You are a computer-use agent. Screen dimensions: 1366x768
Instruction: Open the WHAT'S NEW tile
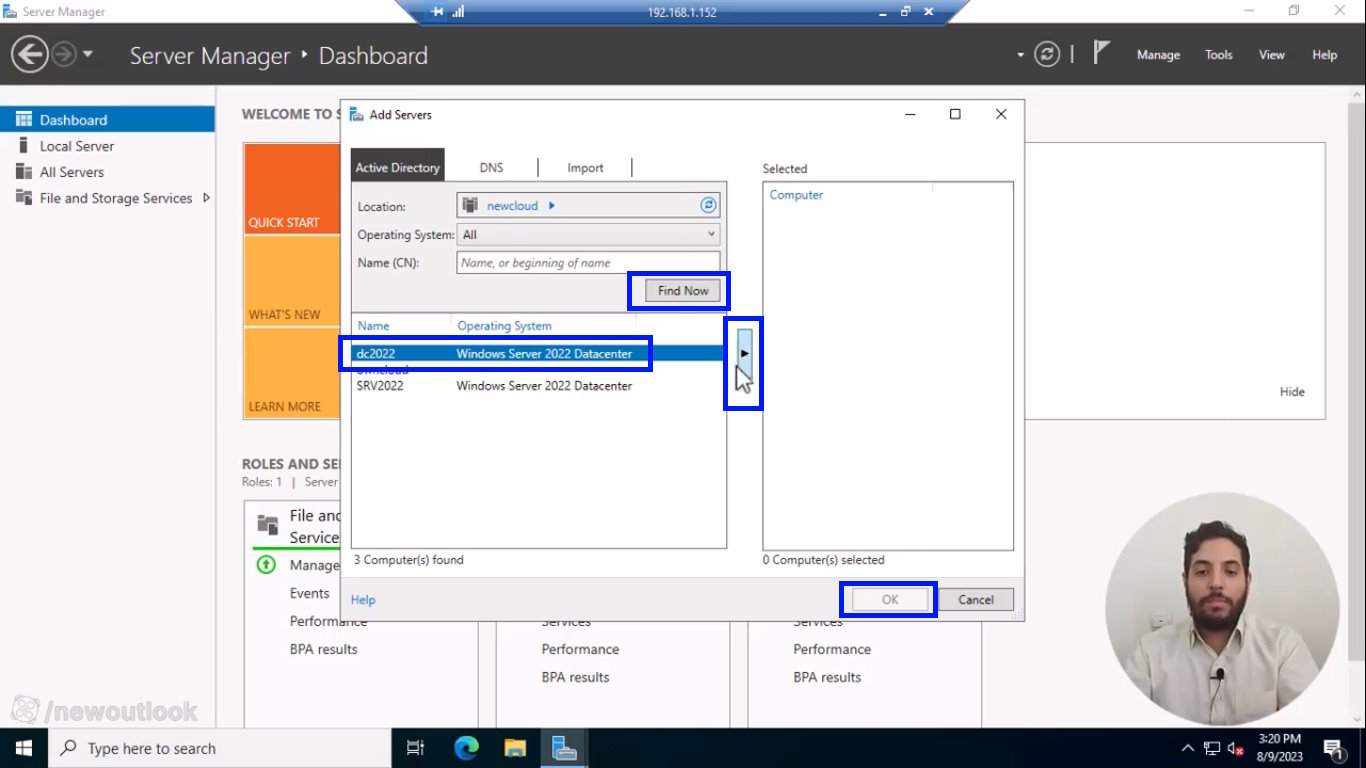291,281
